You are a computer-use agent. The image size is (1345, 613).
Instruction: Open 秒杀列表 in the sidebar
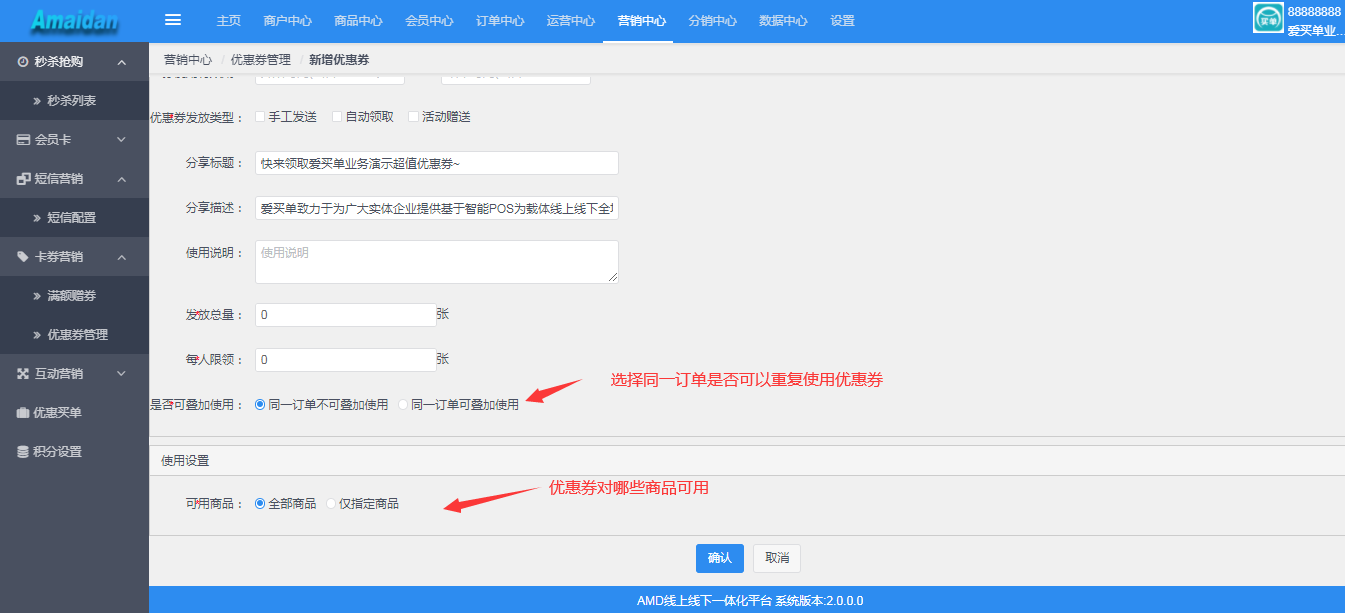74,101
